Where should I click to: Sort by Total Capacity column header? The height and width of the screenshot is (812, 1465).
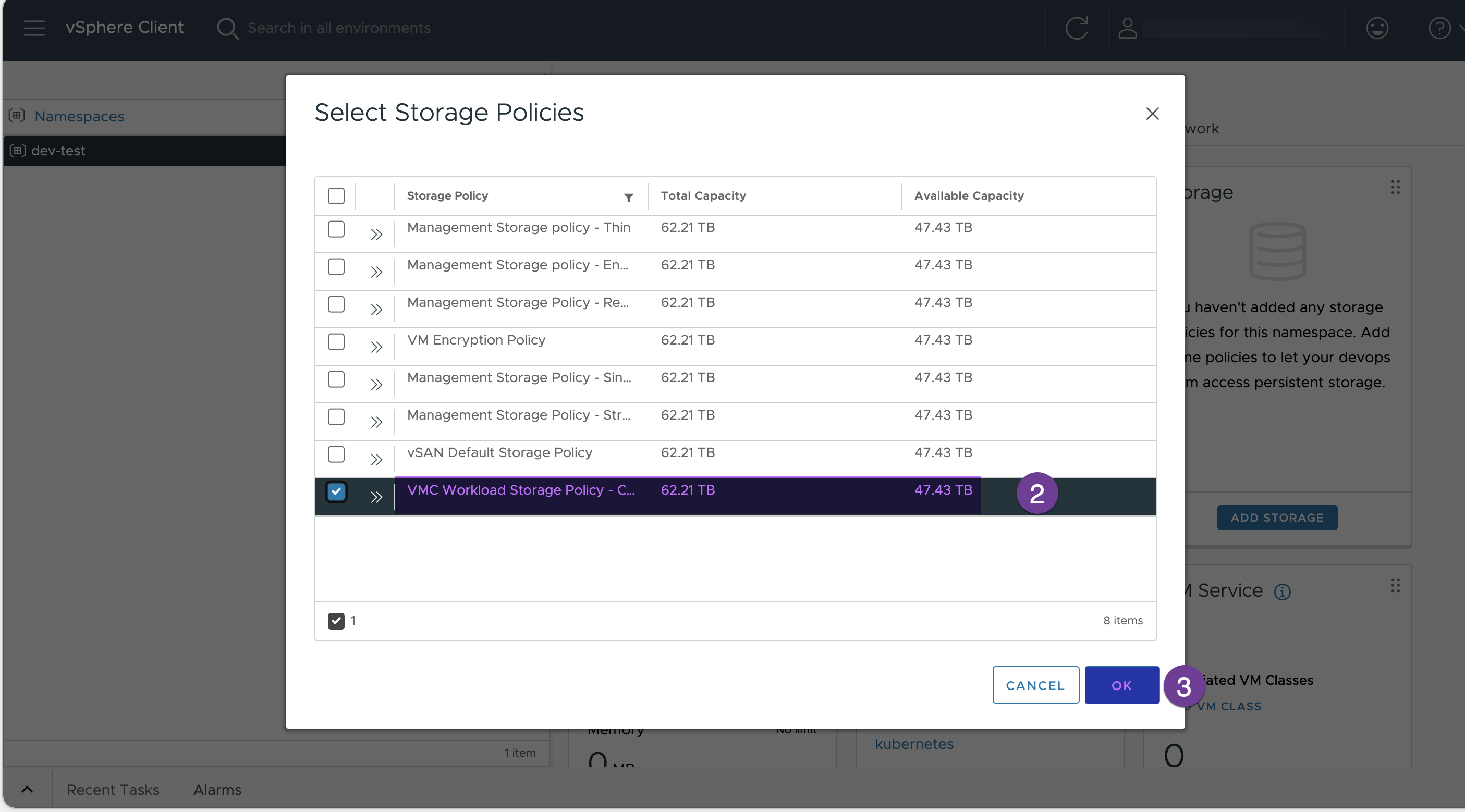(x=703, y=195)
